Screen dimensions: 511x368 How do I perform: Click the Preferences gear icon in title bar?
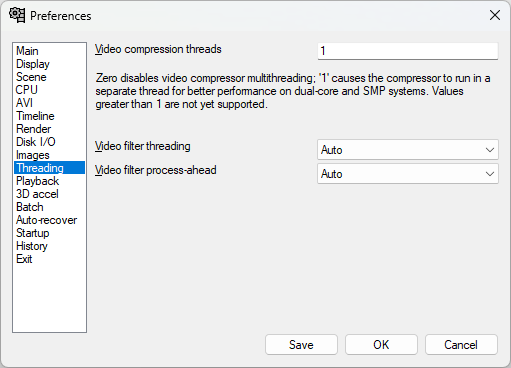pyautogui.click(x=17, y=15)
